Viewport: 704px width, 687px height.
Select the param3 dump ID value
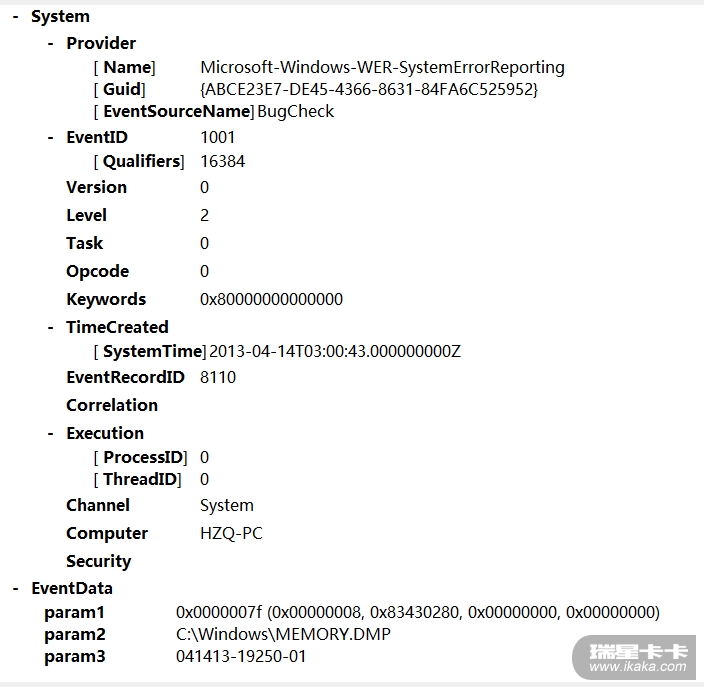[241, 656]
